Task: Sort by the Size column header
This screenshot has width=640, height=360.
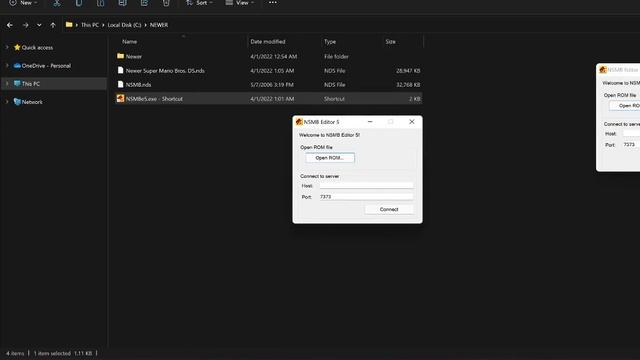Action: click(391, 42)
